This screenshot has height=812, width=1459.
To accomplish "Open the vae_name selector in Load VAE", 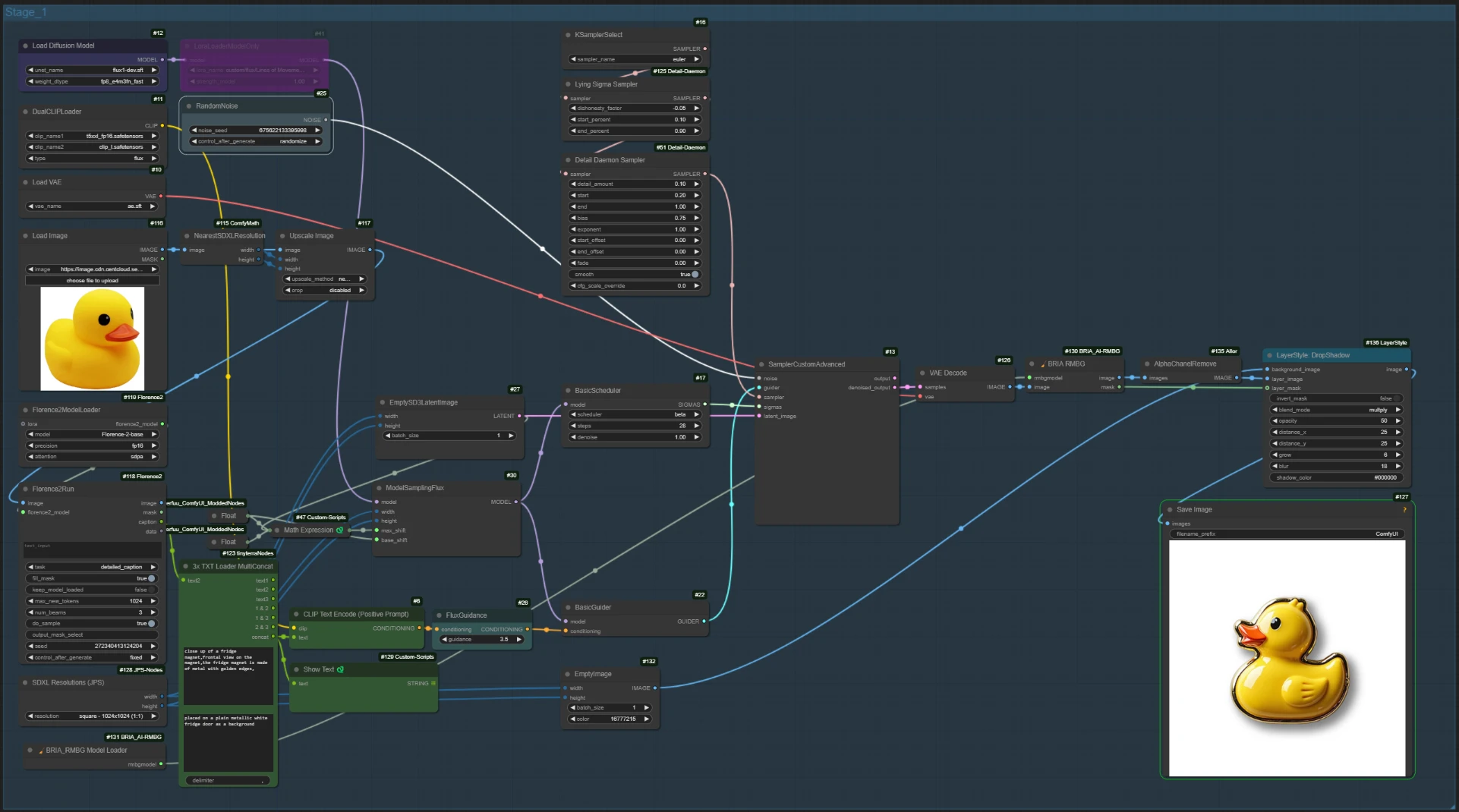I will coord(92,206).
